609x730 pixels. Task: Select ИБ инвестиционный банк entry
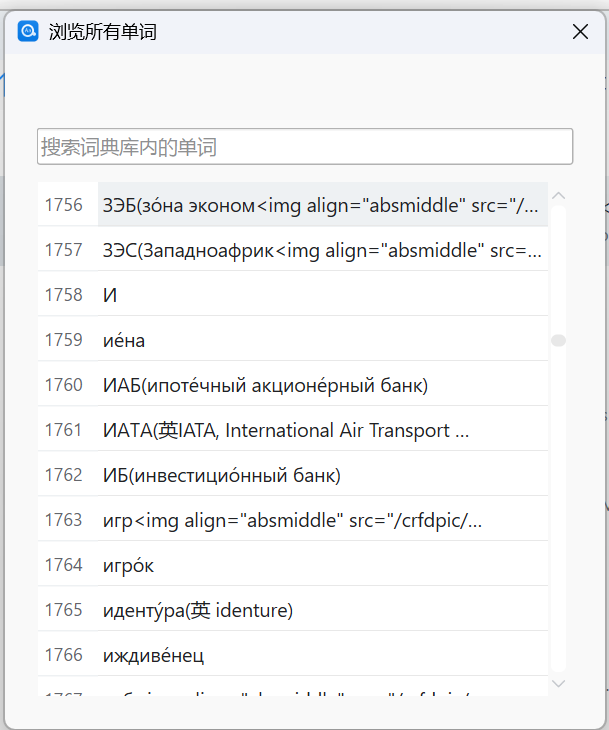point(323,475)
